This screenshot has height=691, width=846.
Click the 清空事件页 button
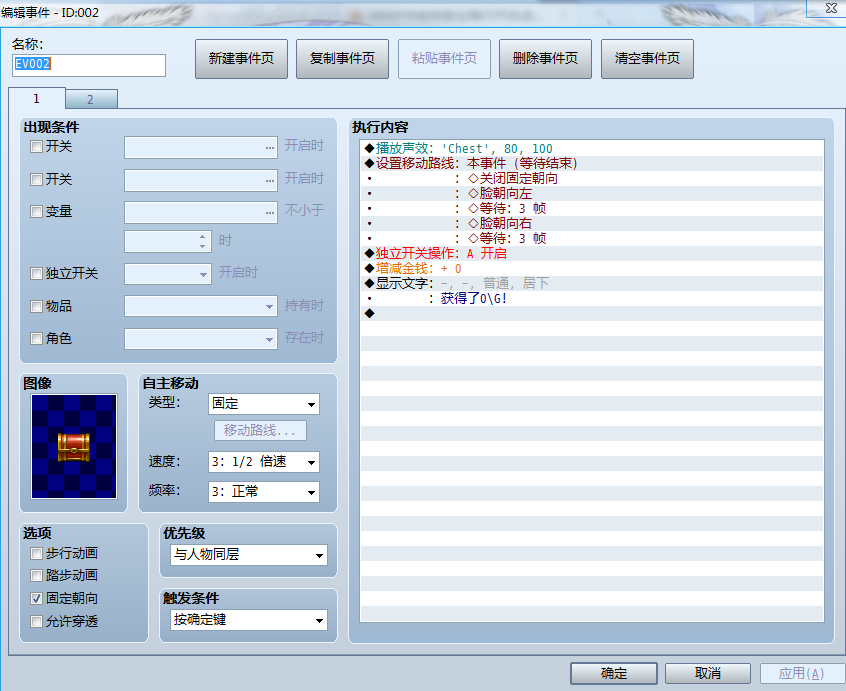[x=647, y=59]
